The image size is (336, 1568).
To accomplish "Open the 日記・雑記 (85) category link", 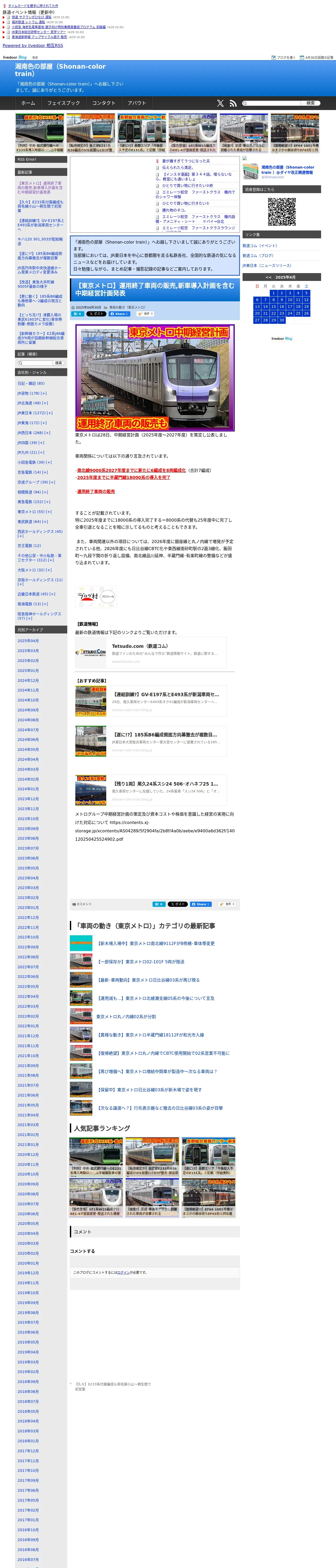I will [x=31, y=383].
